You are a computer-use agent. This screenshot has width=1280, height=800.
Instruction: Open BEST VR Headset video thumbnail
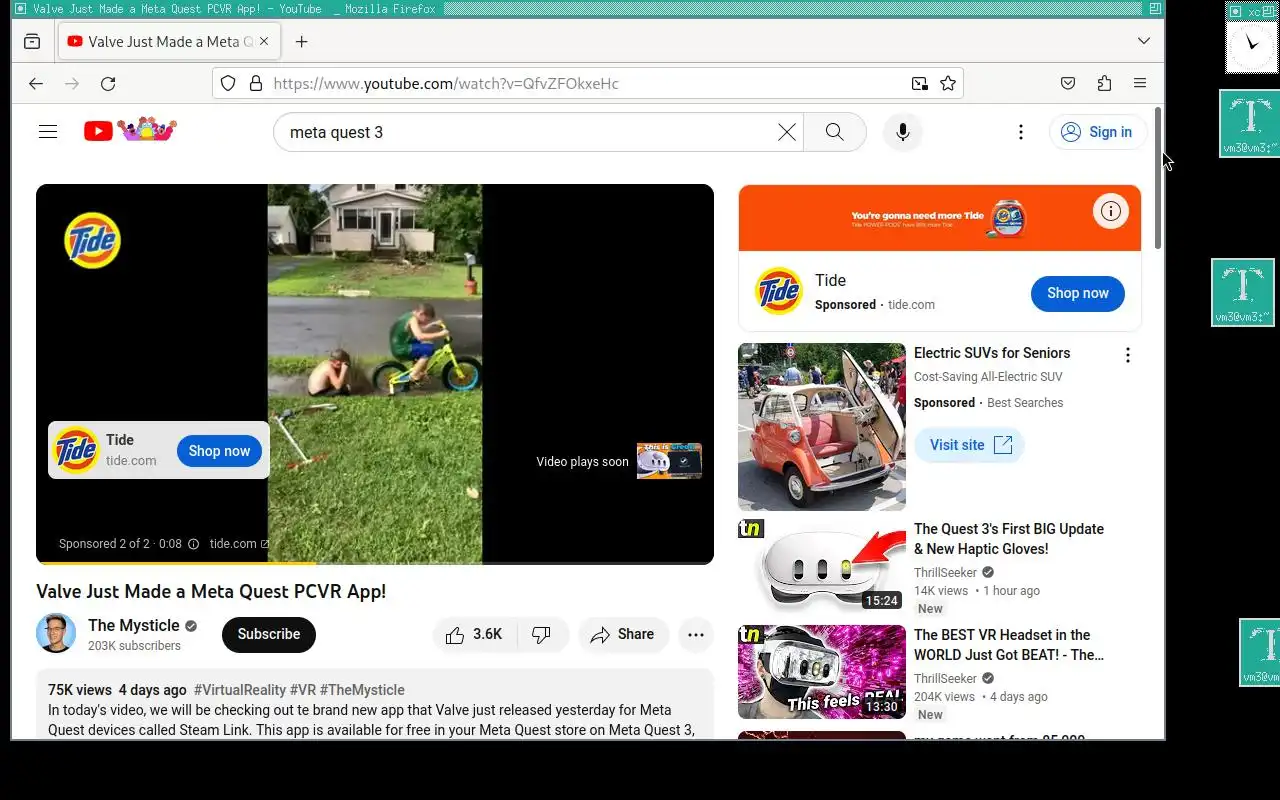click(x=822, y=672)
